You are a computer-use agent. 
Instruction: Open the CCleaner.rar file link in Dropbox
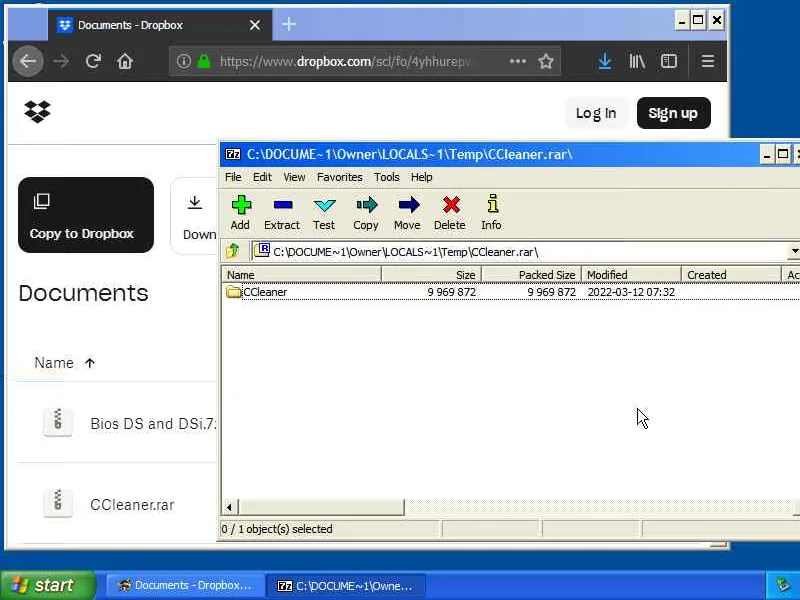[x=132, y=505]
